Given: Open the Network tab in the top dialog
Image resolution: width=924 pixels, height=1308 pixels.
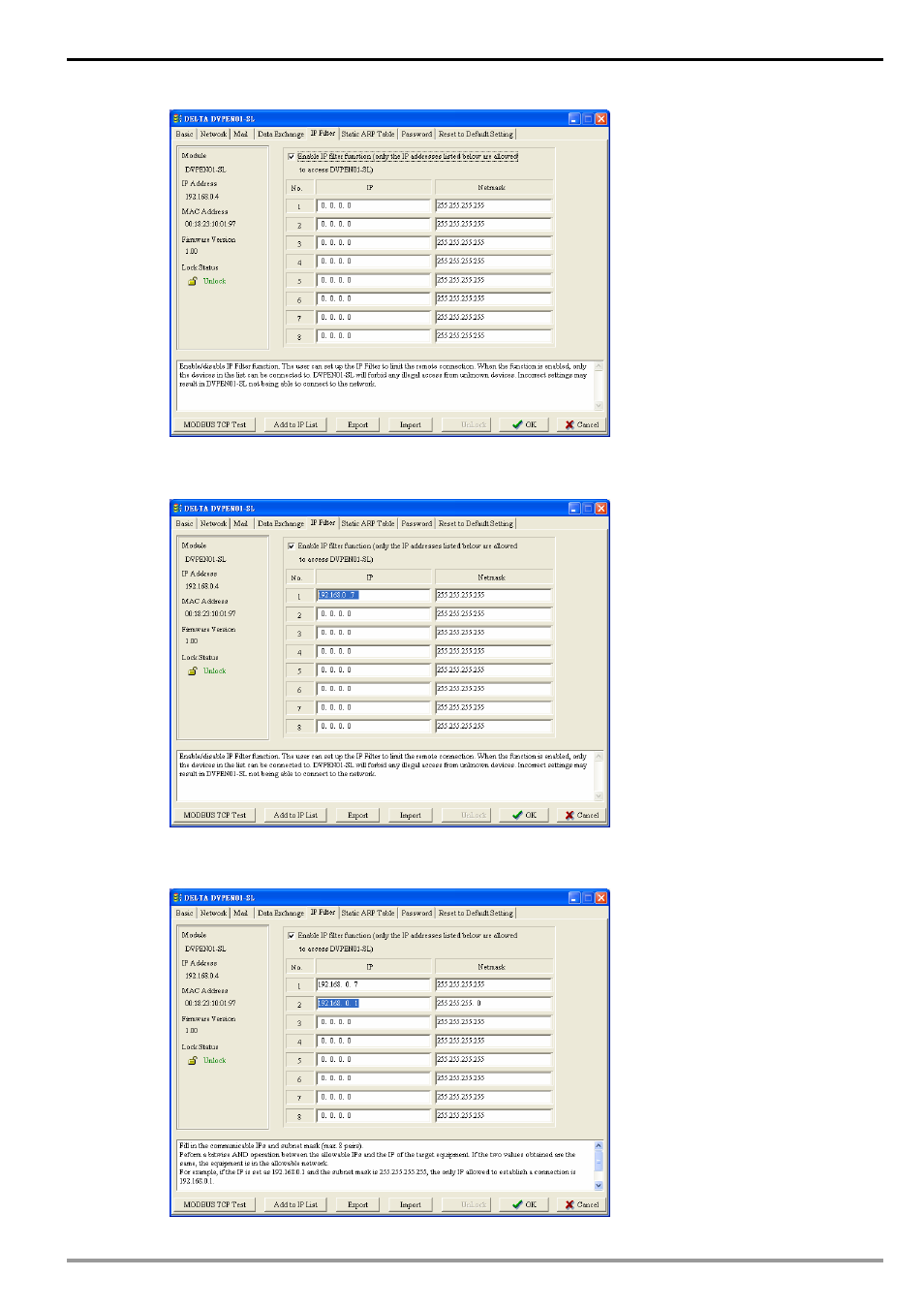Looking at the screenshot, I should [x=213, y=135].
